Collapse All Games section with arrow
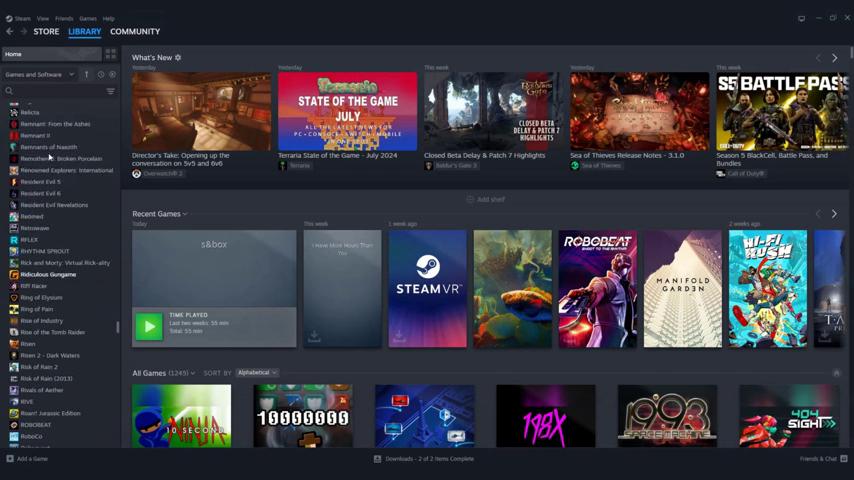 [836, 373]
